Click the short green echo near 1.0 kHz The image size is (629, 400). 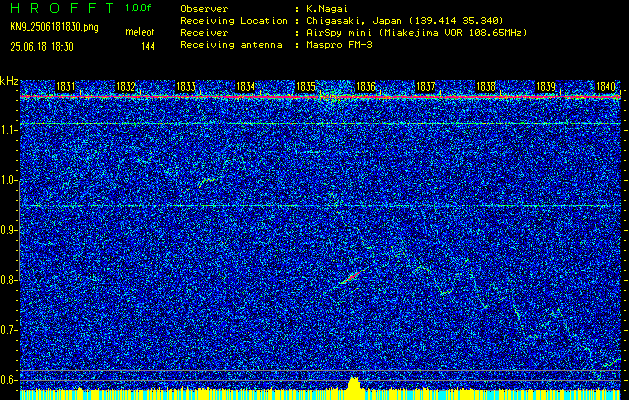tap(208, 182)
